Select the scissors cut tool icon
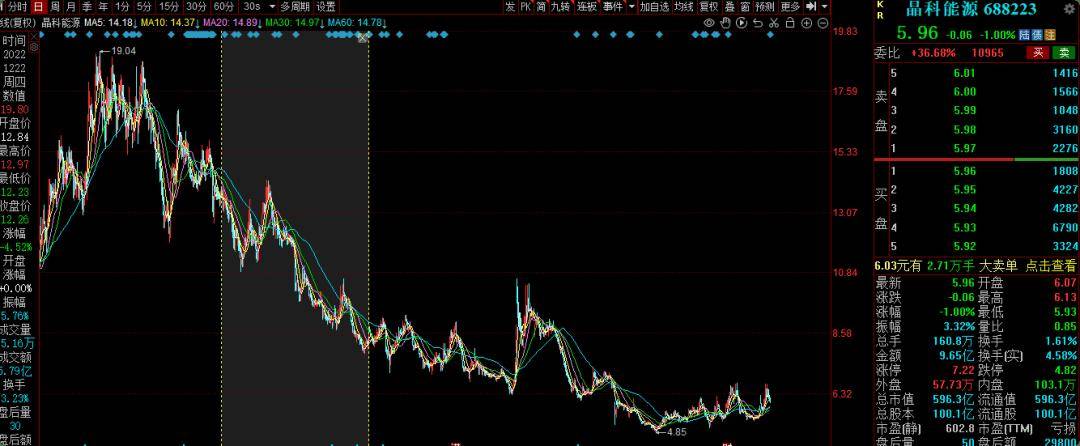Image resolution: width=1080 pixels, height=446 pixels. 774,23
